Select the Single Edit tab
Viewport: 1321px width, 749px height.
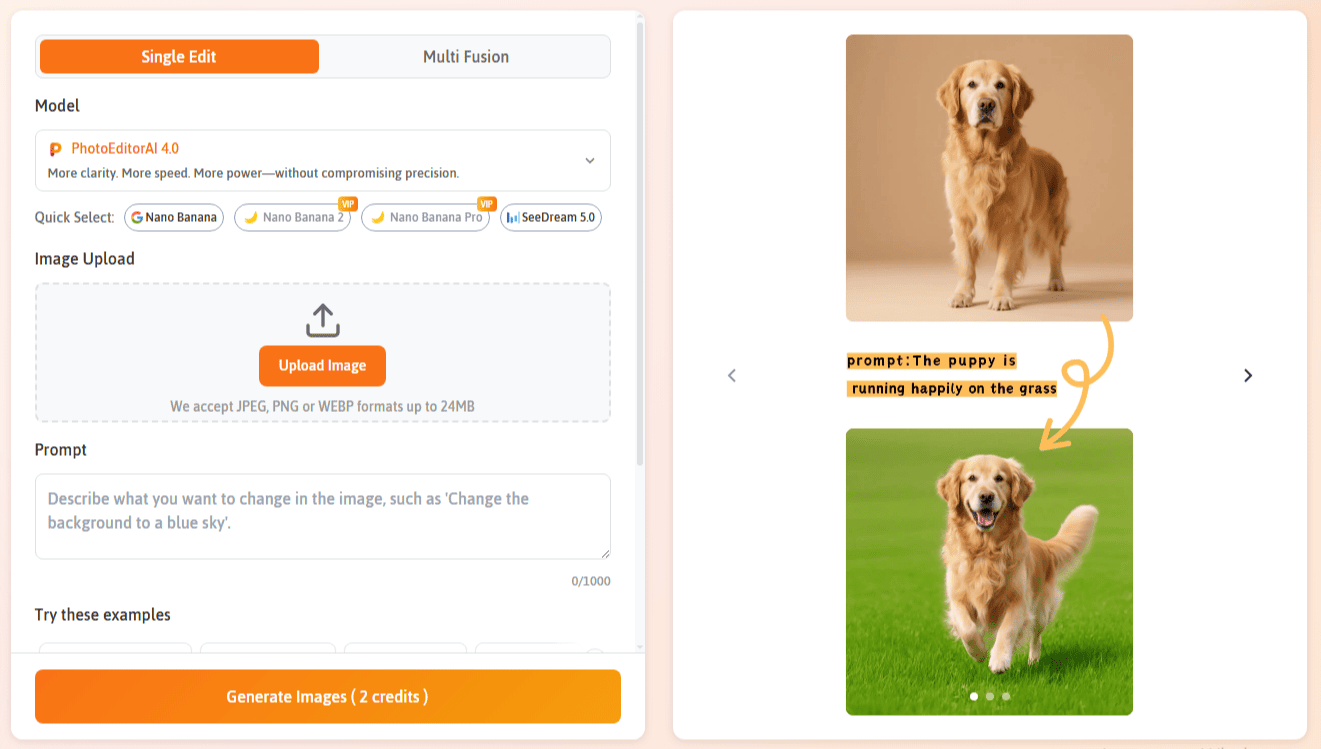(179, 57)
